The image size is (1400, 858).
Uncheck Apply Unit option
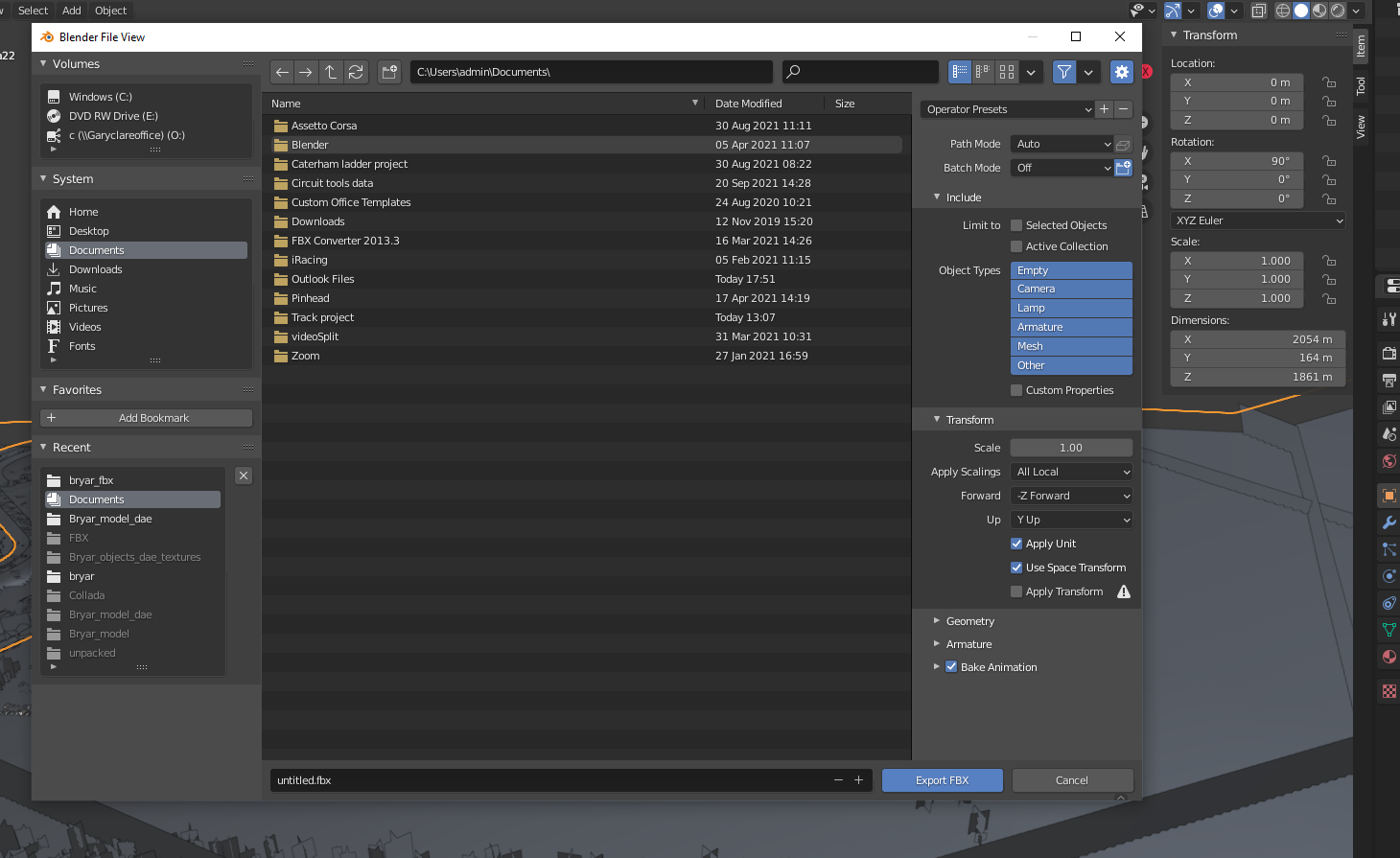coord(1016,544)
